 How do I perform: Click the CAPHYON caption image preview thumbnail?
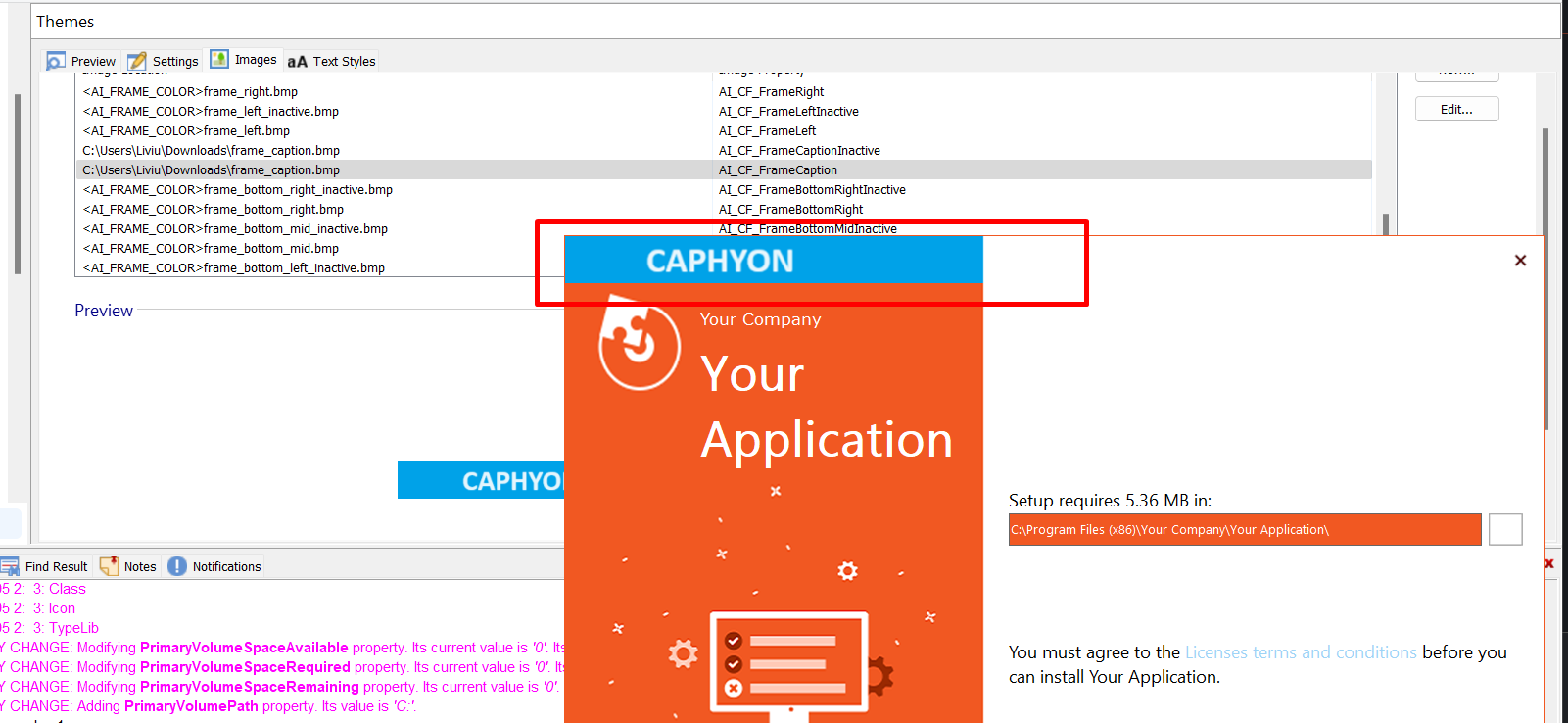(480, 481)
